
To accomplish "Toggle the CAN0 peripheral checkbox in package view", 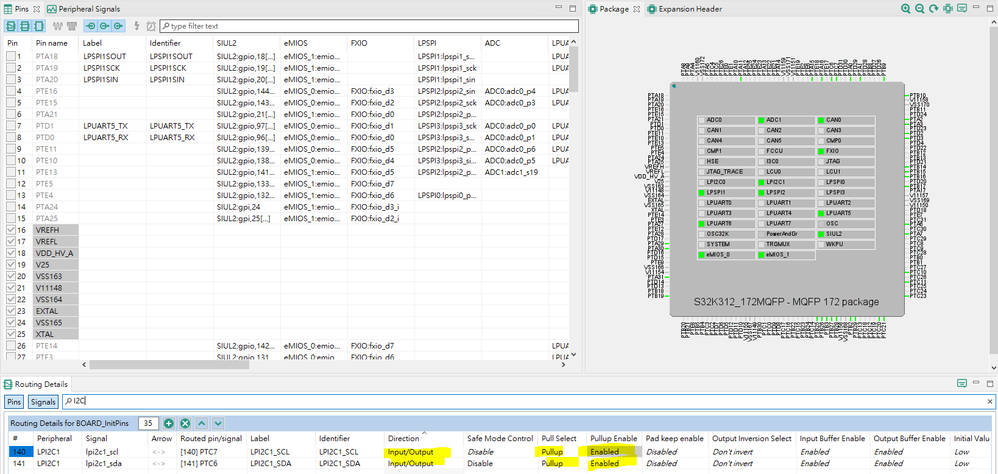I will click(821, 120).
